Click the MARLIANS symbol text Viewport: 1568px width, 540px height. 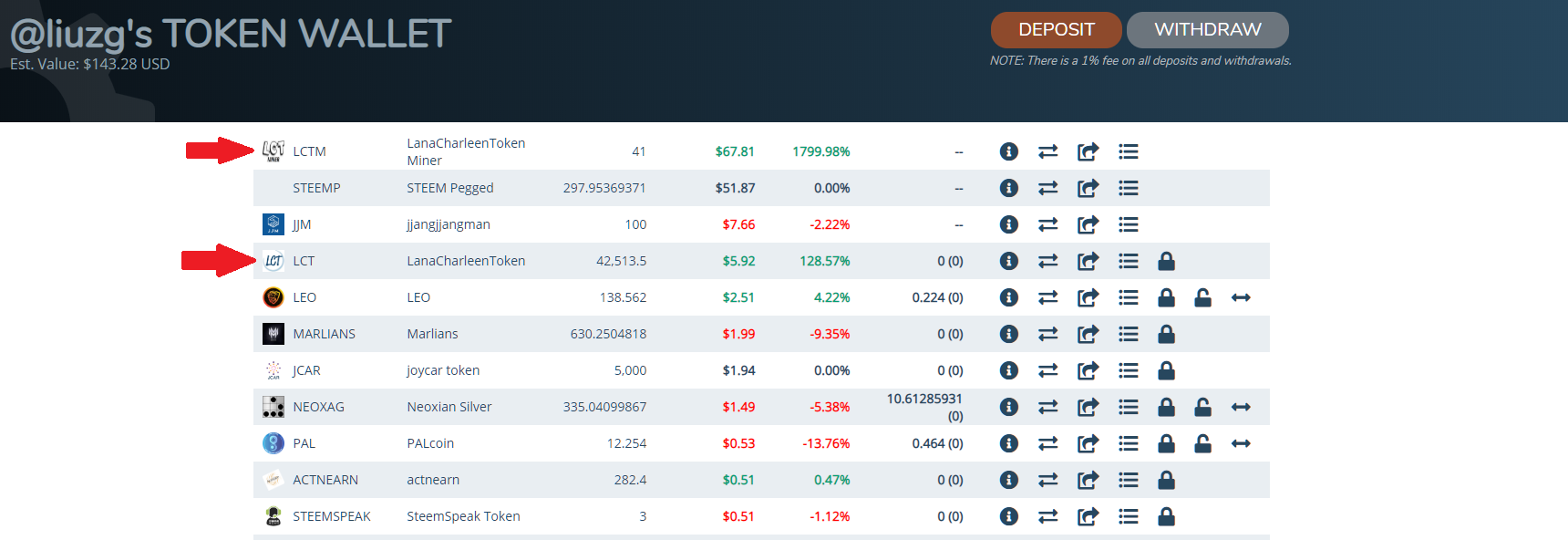coord(324,334)
